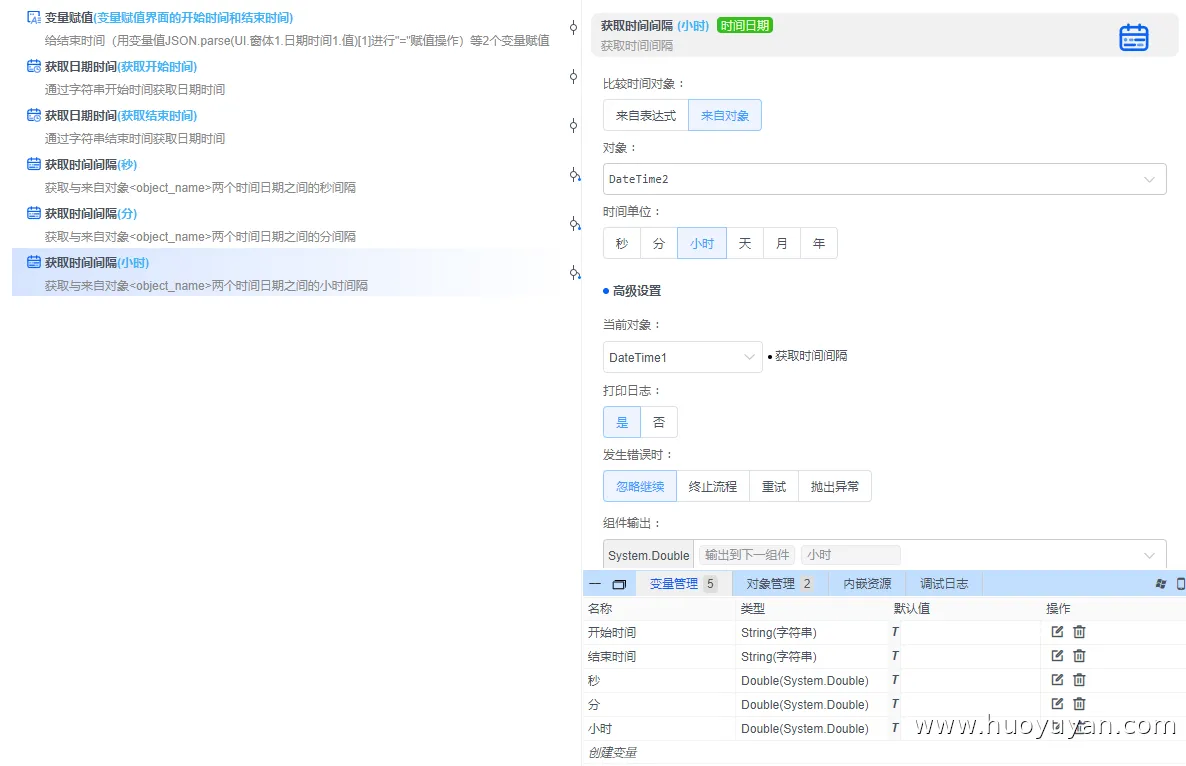The height and width of the screenshot is (766, 1186).
Task: Delete the 开始时间 variable
Action: 1079,631
